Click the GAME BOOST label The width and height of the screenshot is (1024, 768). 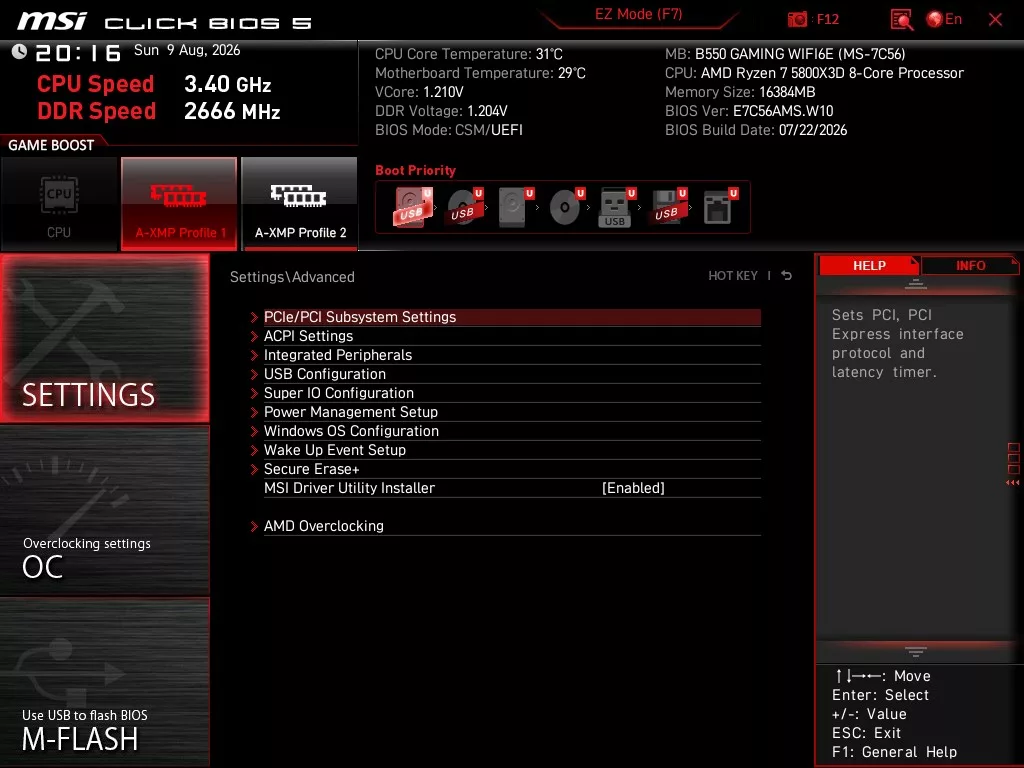pos(51,145)
